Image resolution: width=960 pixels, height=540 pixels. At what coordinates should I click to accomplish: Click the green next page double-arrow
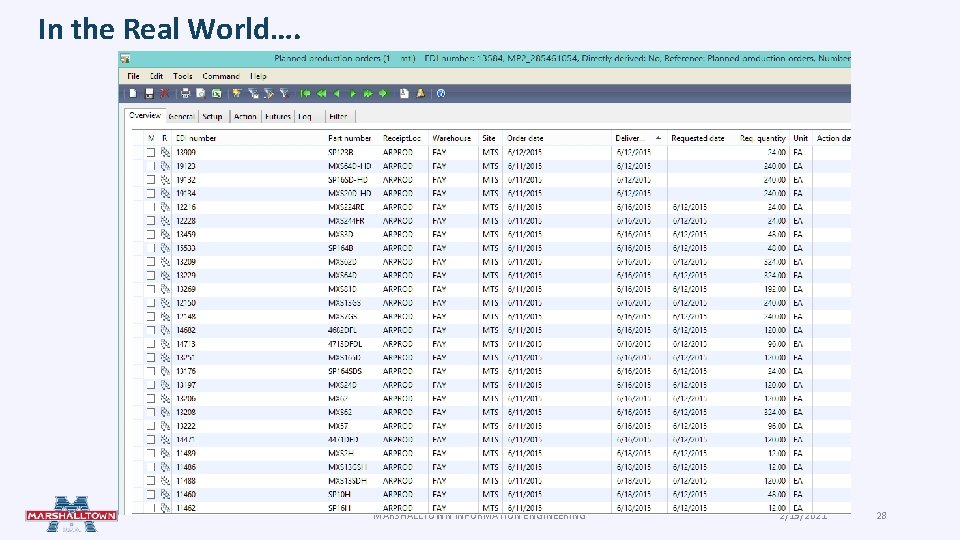tap(368, 94)
